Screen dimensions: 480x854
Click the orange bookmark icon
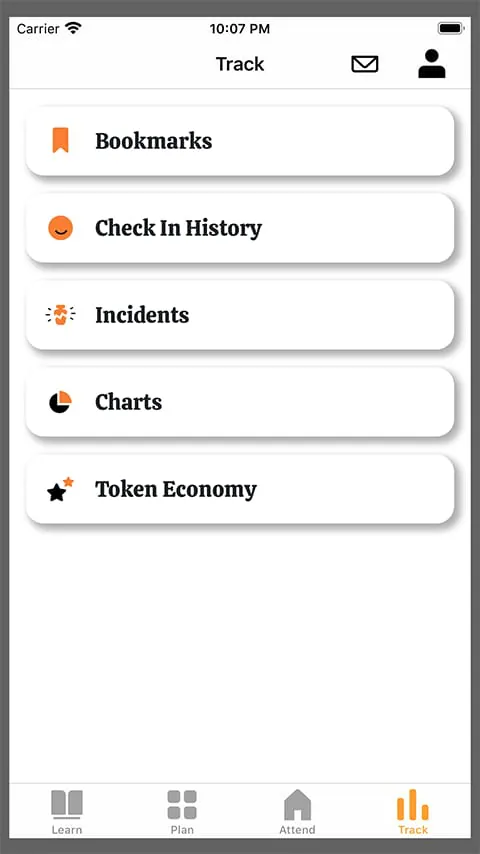click(x=60, y=141)
